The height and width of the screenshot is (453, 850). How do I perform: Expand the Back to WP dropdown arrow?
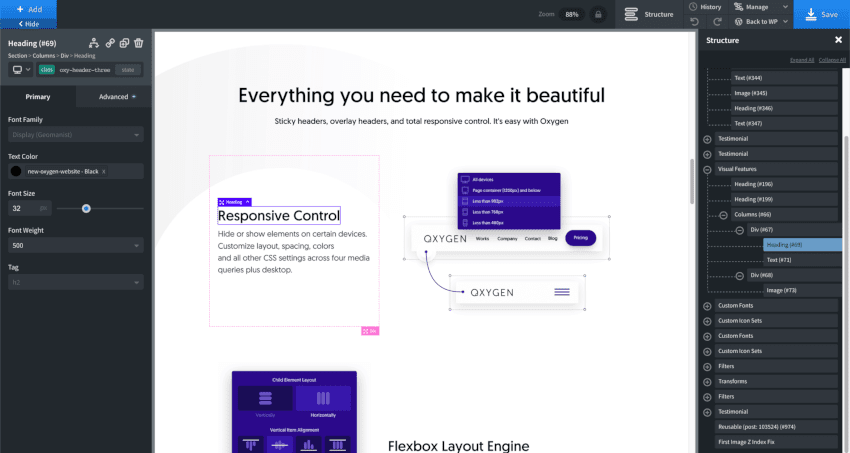(x=785, y=22)
